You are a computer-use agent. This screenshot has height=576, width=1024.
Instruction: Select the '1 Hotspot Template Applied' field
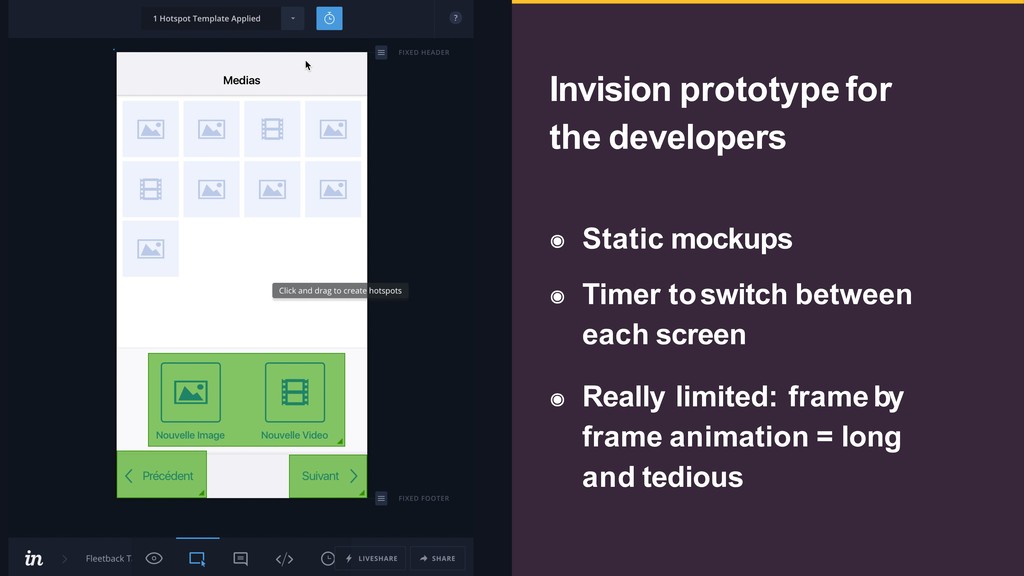click(x=211, y=18)
